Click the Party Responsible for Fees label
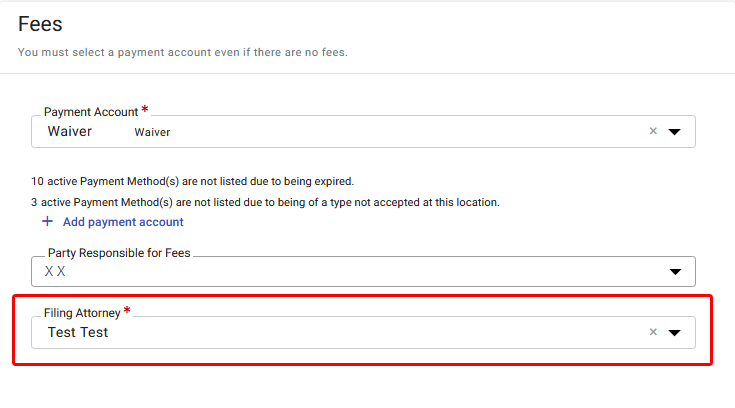Viewport: 735px width, 408px height. [119, 253]
